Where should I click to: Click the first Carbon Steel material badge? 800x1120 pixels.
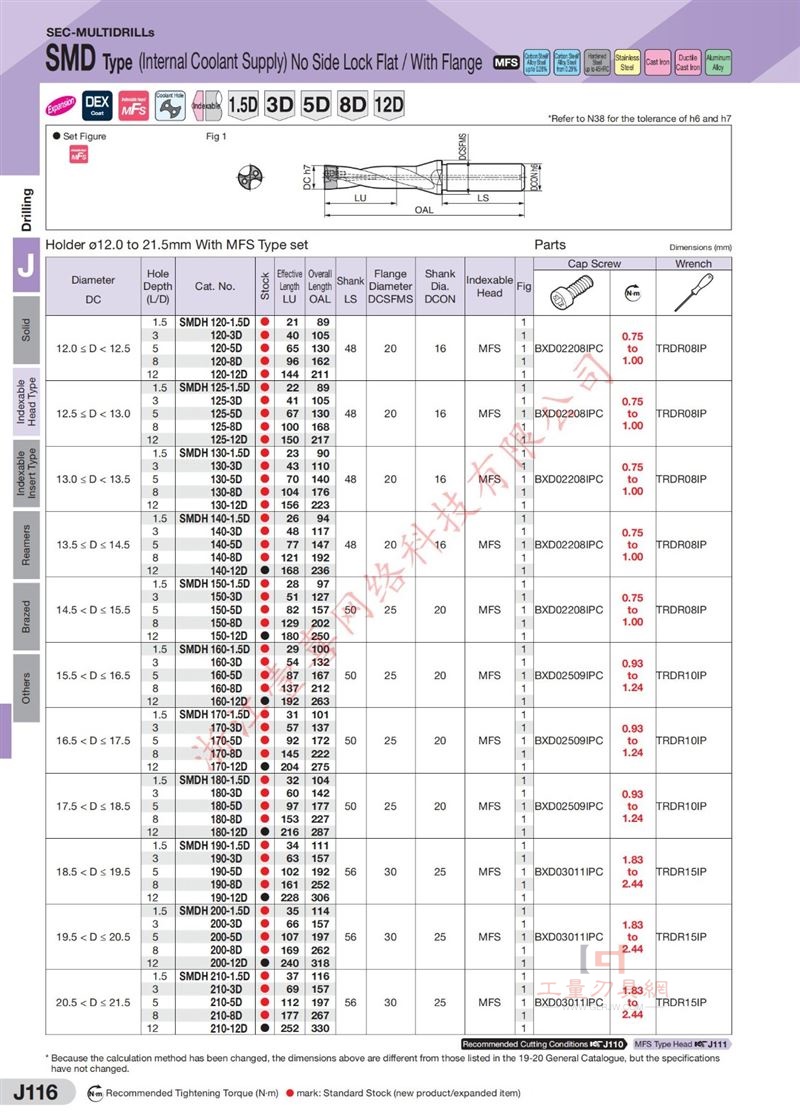tap(536, 63)
